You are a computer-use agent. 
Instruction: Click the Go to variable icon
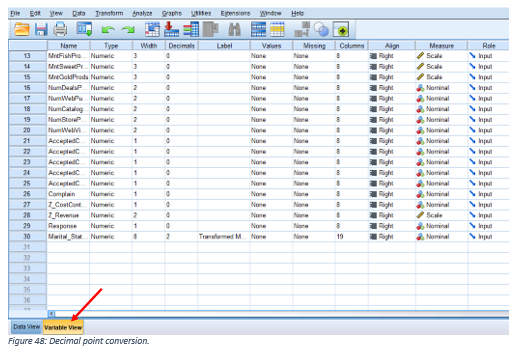(x=171, y=29)
